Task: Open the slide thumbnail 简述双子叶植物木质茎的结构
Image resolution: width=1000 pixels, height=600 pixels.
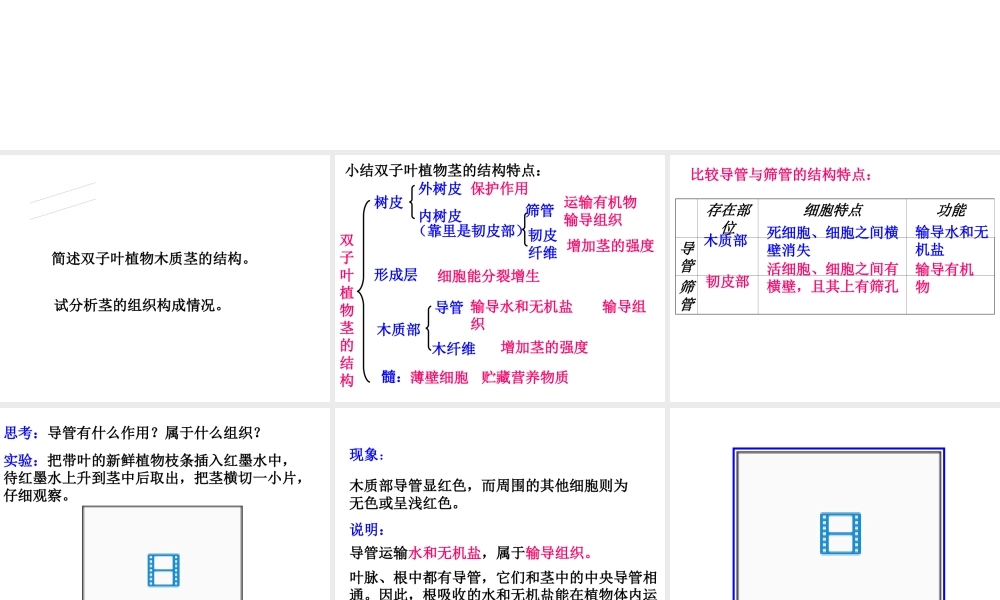Action: (165, 278)
